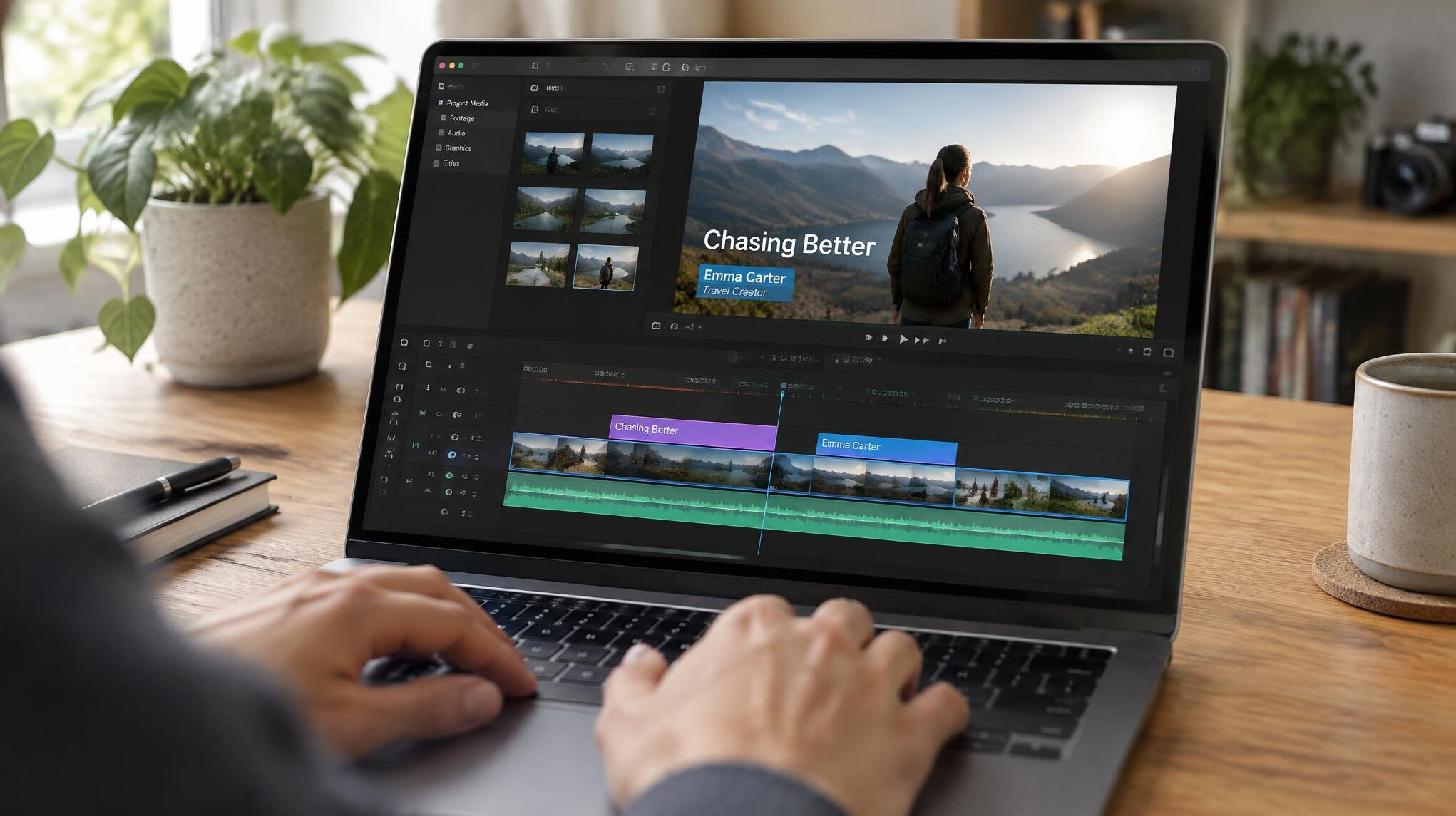Select the last video clip on the timeline
Viewport: 1456px width, 816px height.
tap(1041, 493)
